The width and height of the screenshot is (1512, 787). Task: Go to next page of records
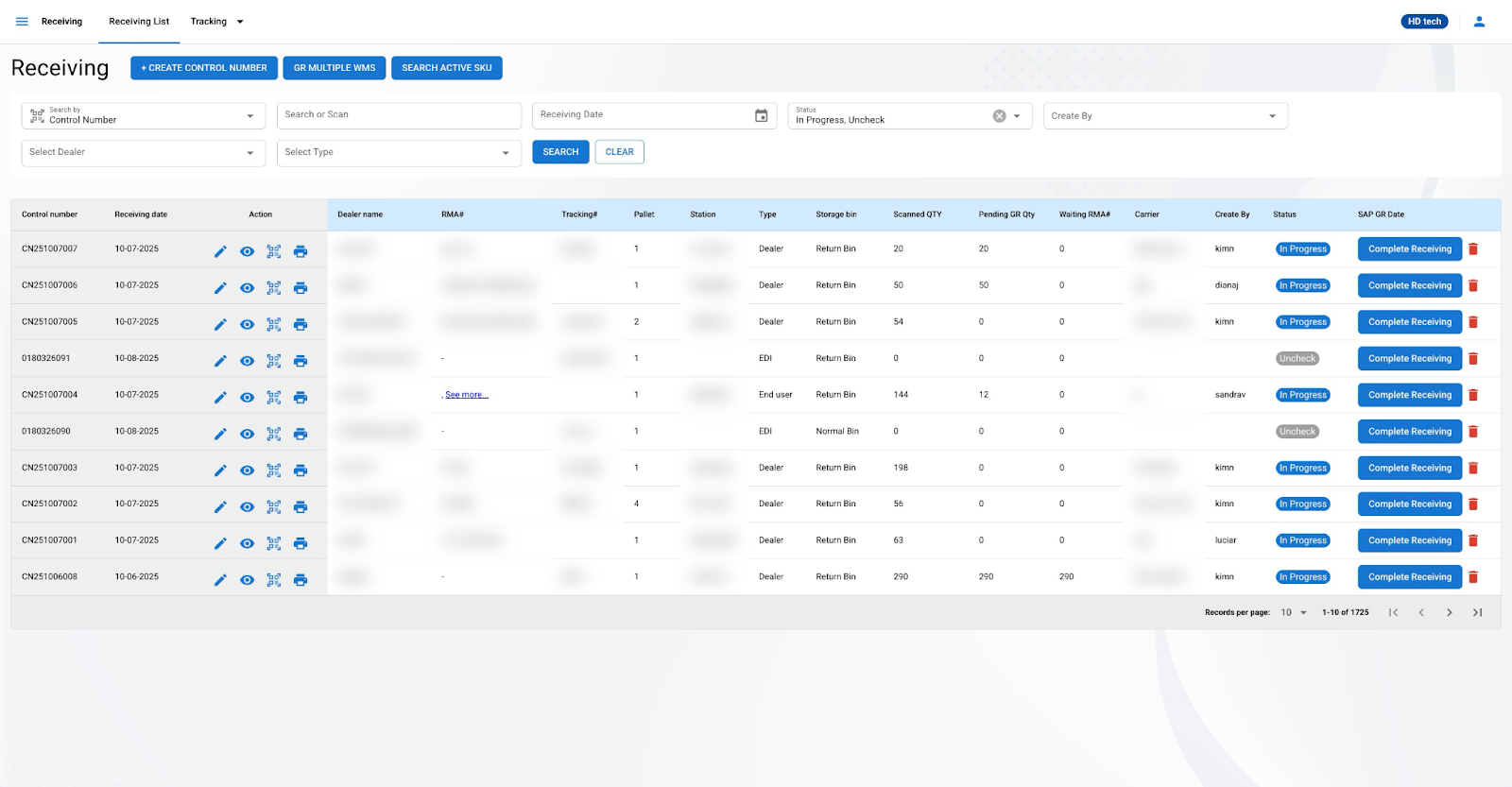click(1449, 612)
